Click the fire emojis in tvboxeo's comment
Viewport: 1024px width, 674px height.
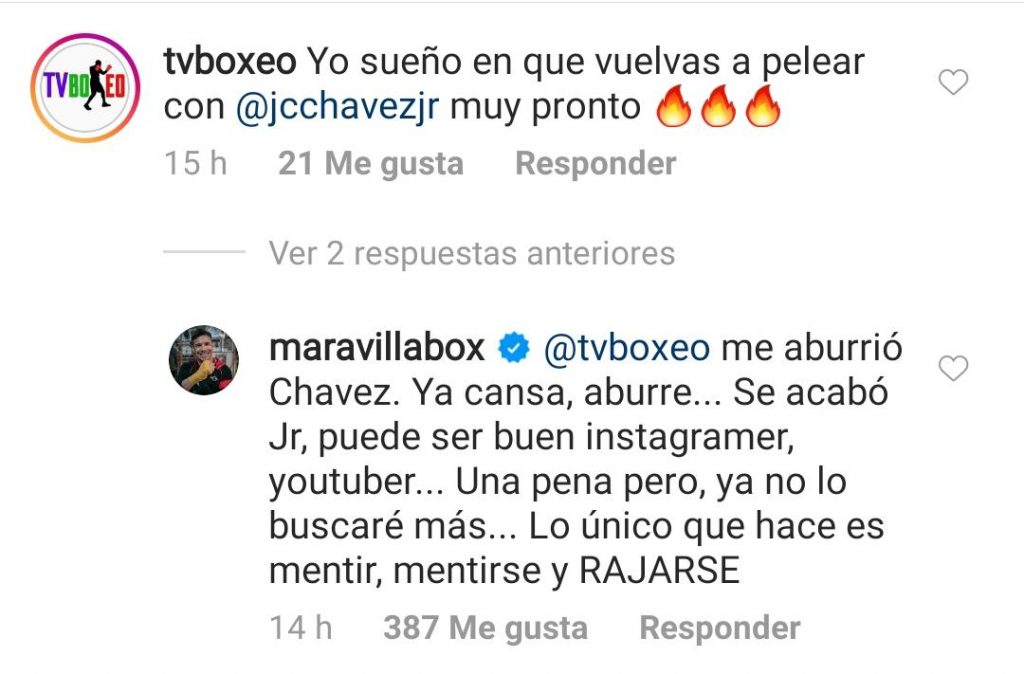point(718,106)
